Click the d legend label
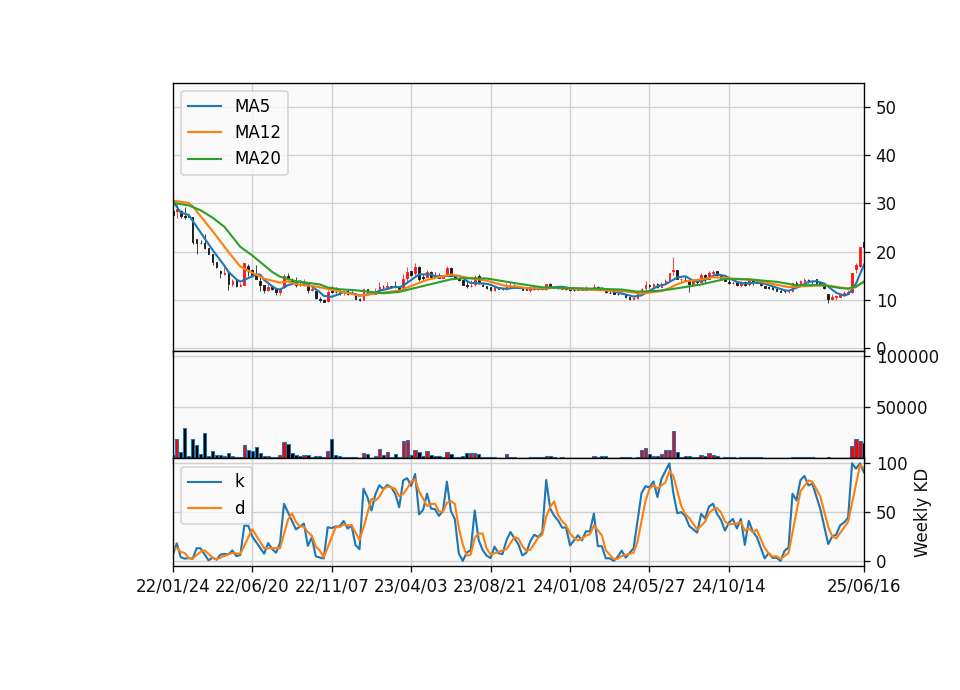The image size is (960, 690). coord(239,508)
